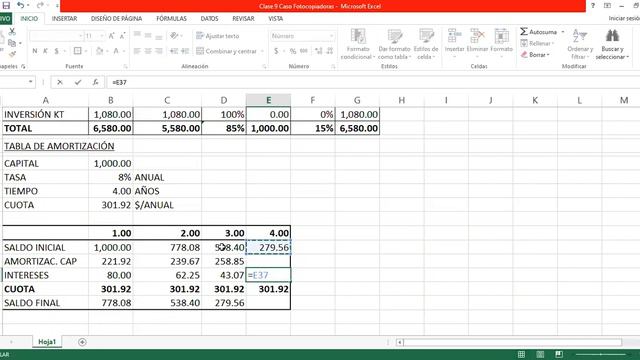Open the REVISAR ribbon tab
The width and height of the screenshot is (640, 360).
(243, 19)
